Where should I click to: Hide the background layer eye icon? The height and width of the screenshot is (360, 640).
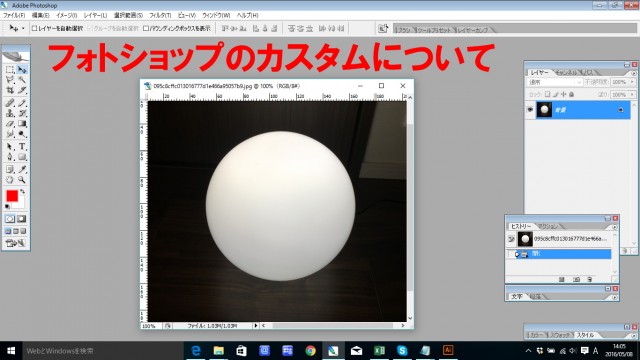point(530,109)
